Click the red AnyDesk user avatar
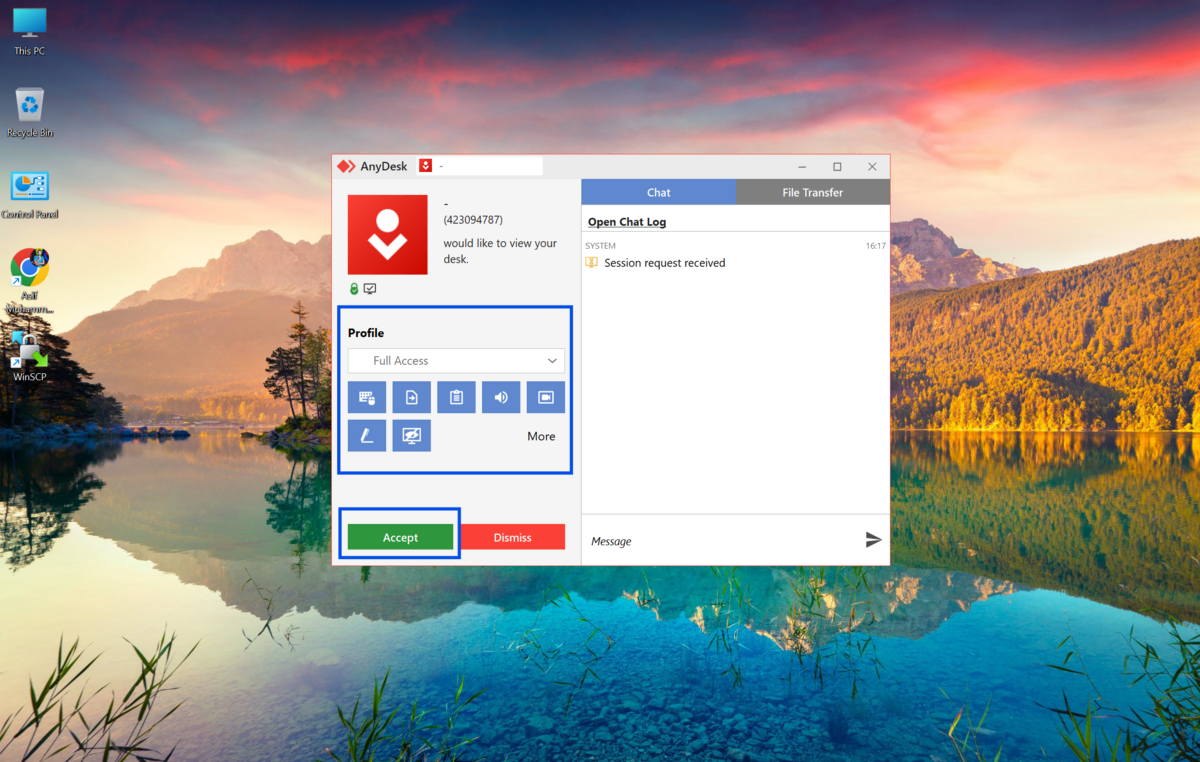This screenshot has width=1200, height=762. pyautogui.click(x=387, y=234)
